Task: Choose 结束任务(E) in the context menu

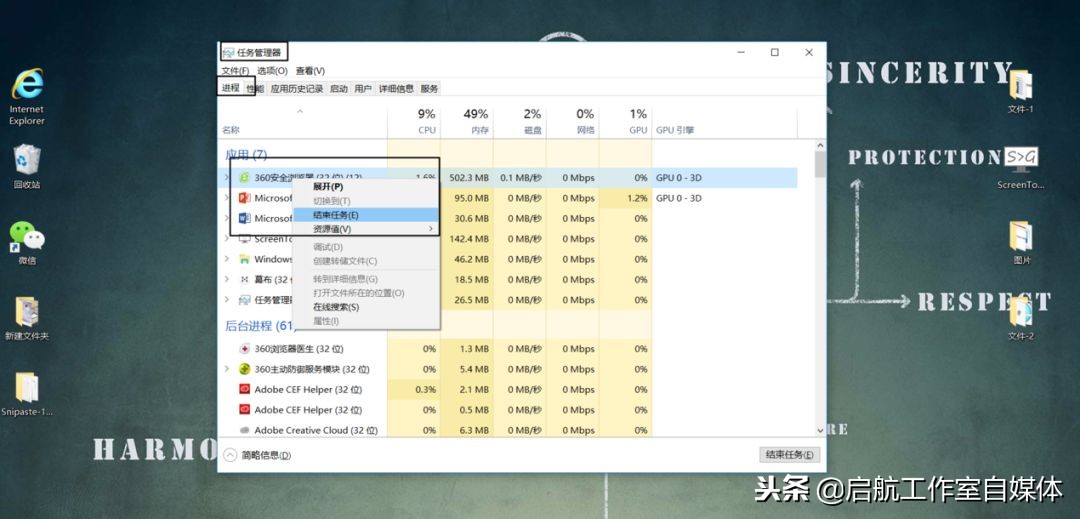Action: point(366,215)
